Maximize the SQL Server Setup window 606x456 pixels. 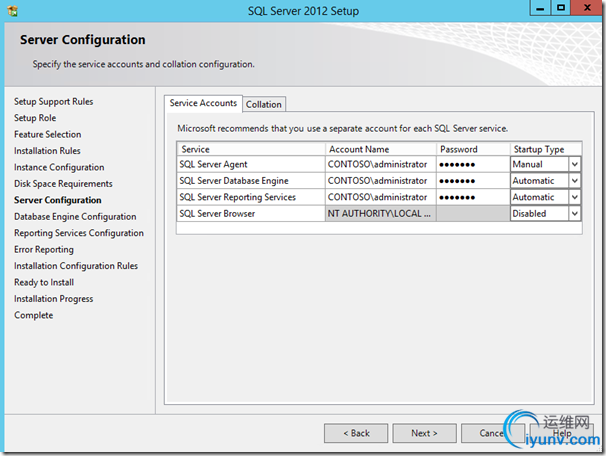[561, 8]
